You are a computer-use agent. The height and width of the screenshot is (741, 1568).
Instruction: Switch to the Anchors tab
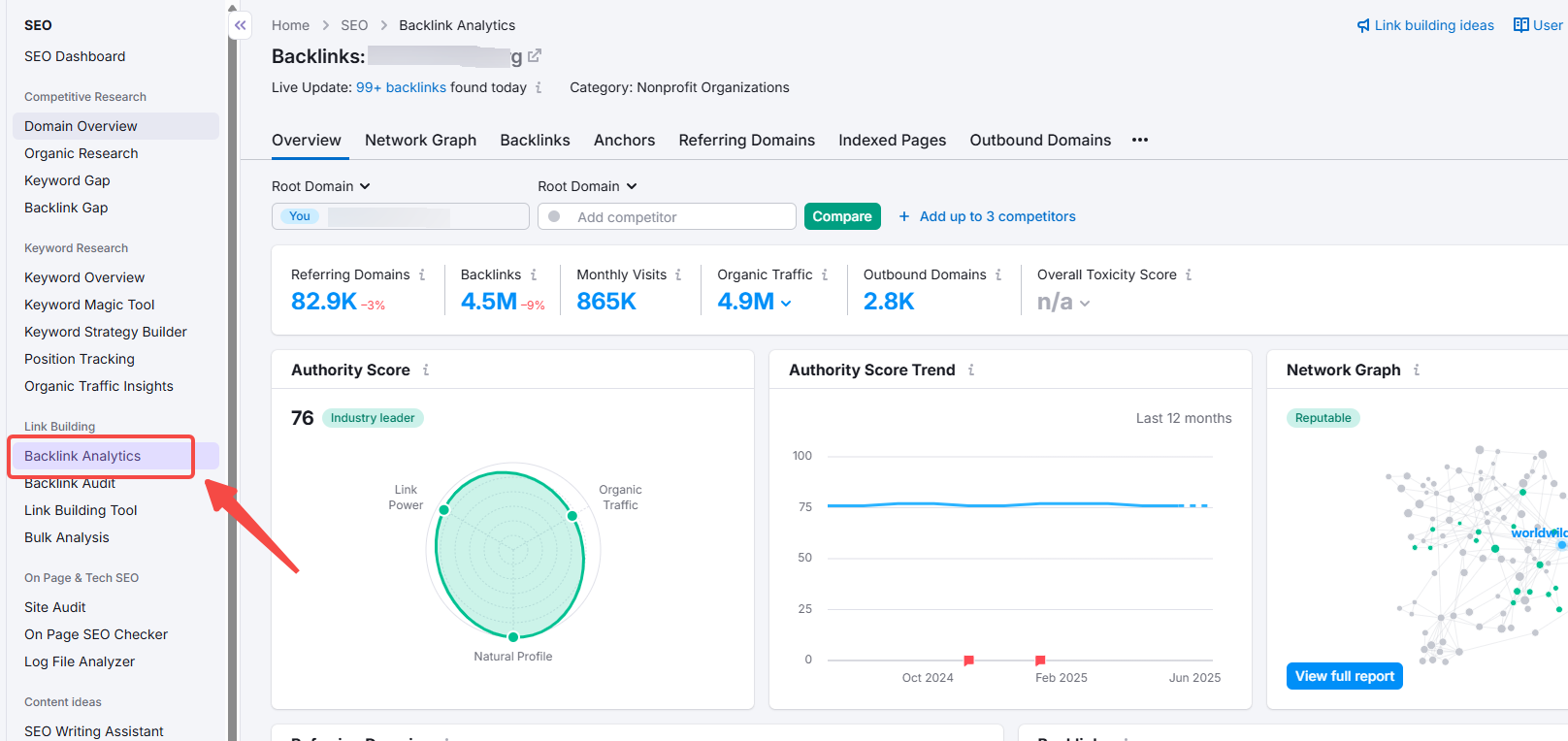click(624, 141)
